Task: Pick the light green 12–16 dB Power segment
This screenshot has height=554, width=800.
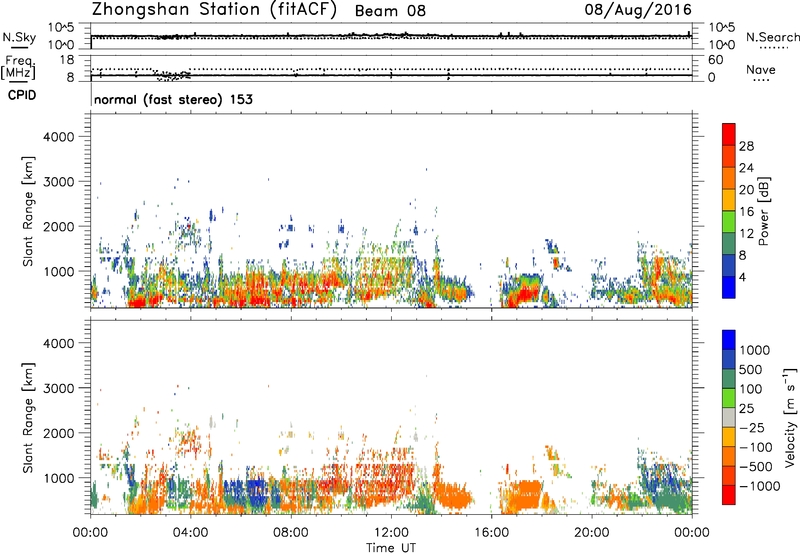Action: [x=729, y=222]
